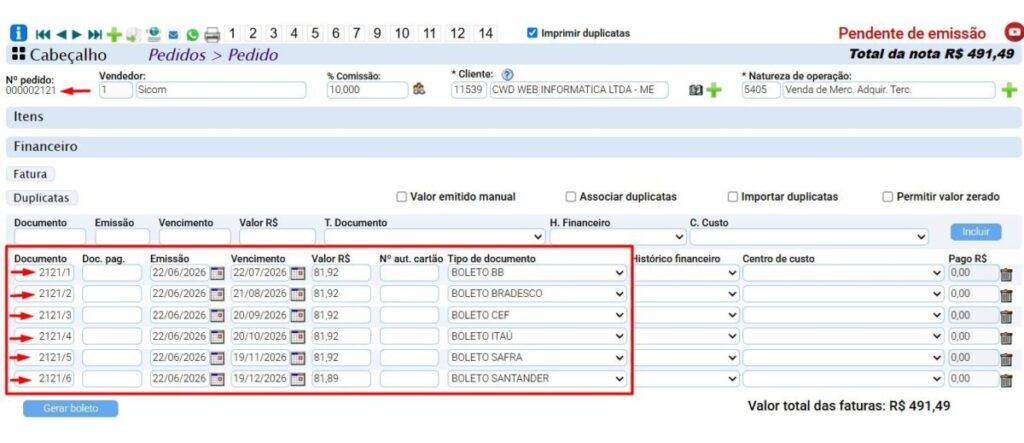
Task: Open vencimento calendar for 21/08/2026
Action: (298, 294)
